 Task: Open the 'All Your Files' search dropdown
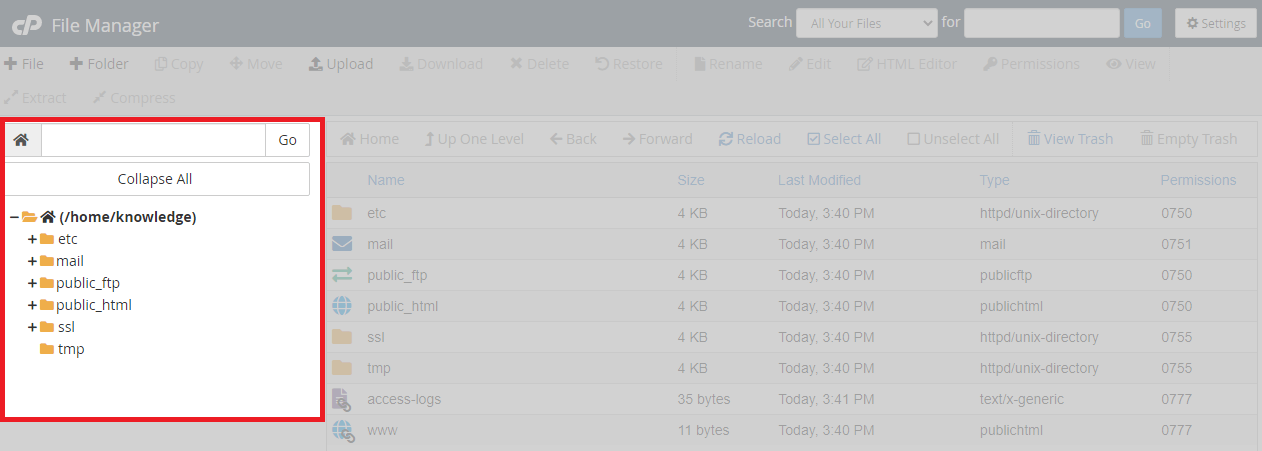(x=867, y=23)
